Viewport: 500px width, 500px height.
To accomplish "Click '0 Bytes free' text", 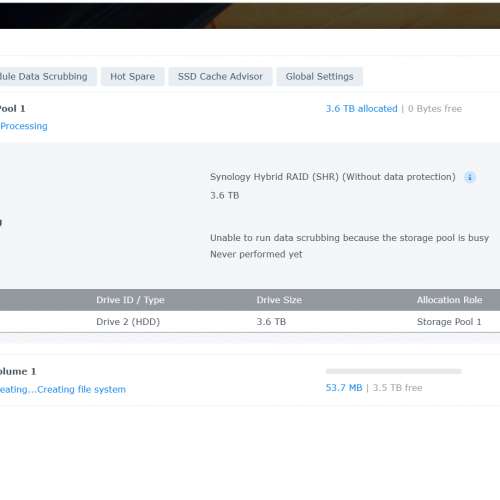I will [x=435, y=109].
